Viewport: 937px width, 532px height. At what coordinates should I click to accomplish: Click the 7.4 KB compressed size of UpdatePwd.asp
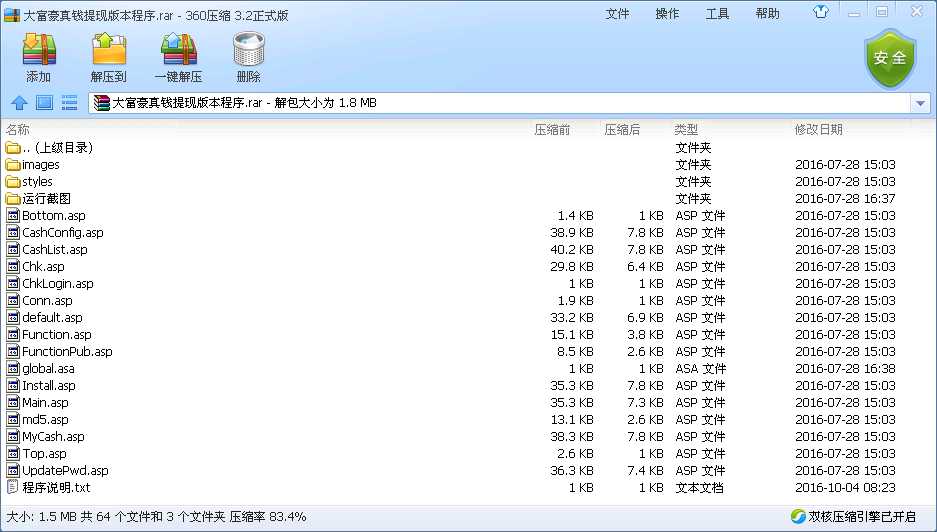[645, 471]
